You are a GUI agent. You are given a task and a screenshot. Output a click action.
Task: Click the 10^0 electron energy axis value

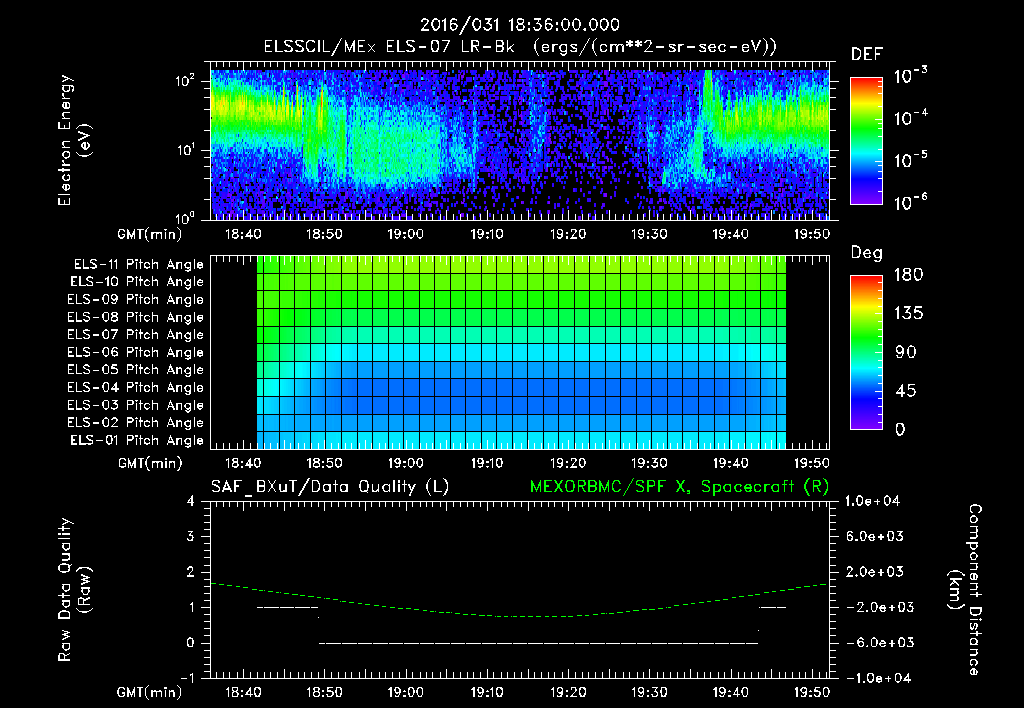pos(185,217)
